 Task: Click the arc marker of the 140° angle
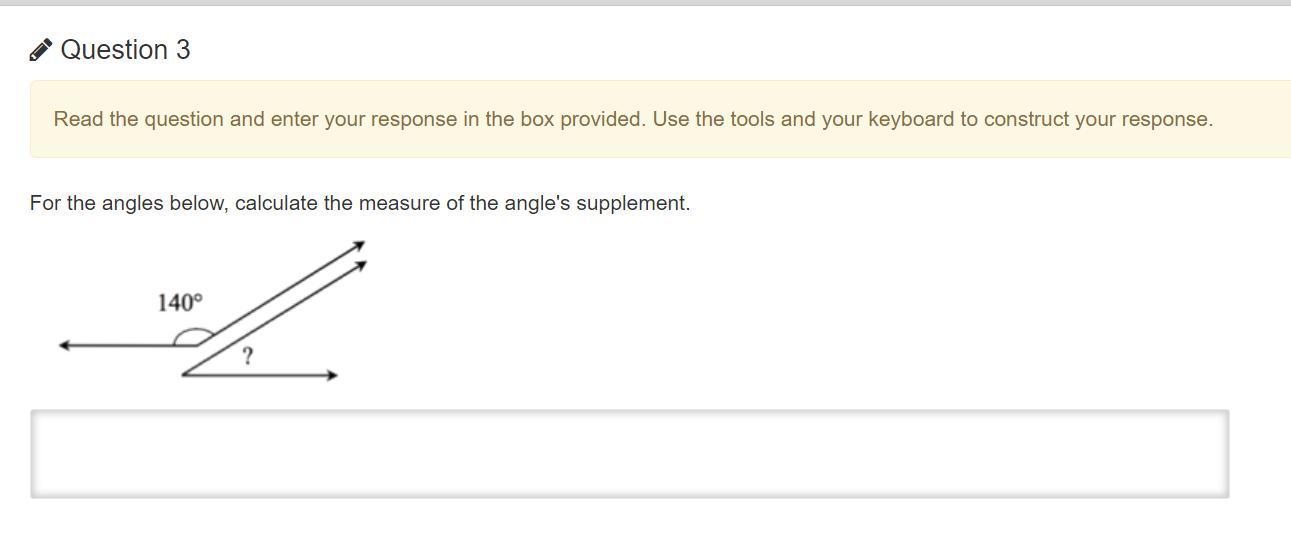point(186,337)
